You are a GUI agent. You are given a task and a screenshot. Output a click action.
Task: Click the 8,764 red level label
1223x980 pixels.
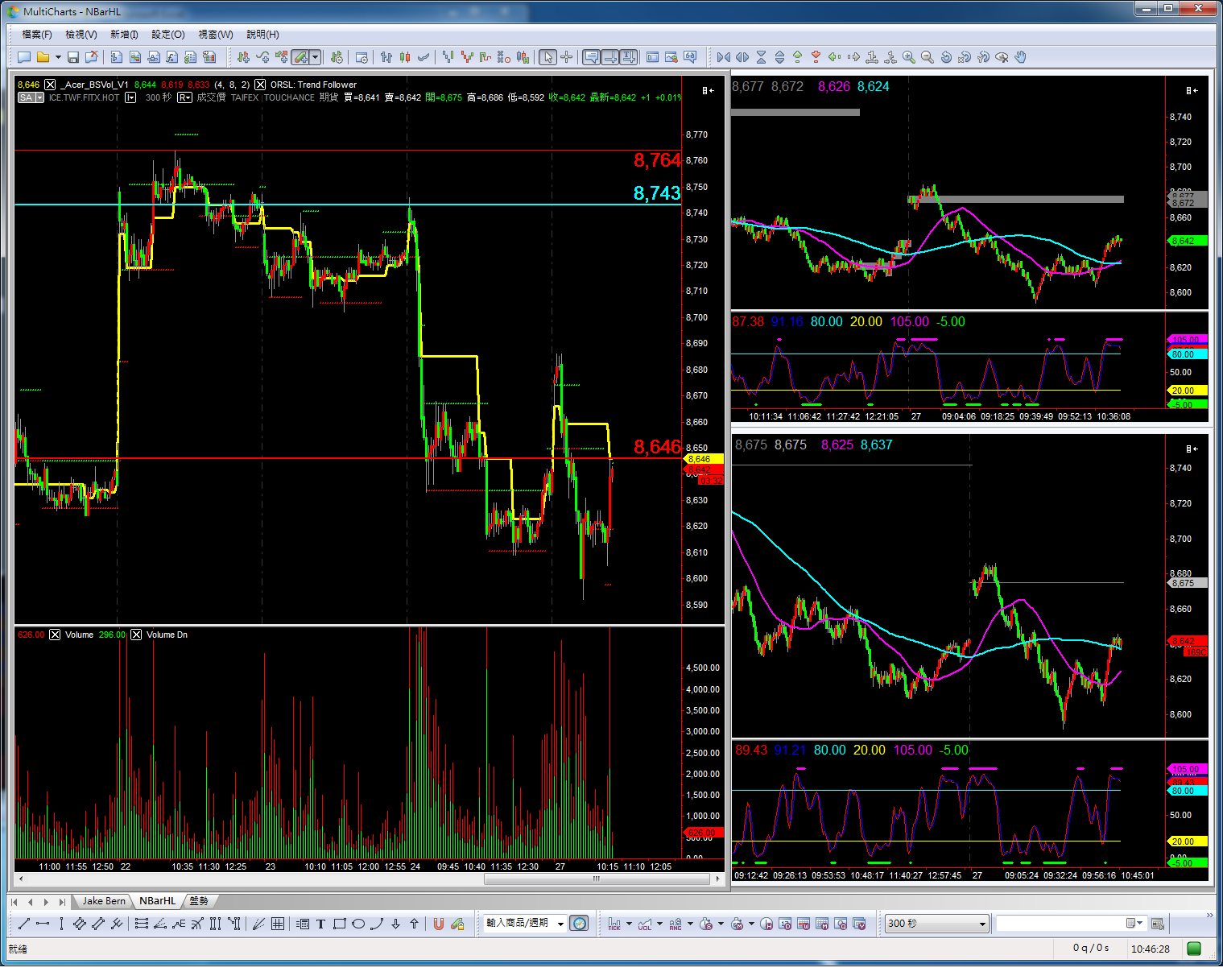tap(657, 160)
